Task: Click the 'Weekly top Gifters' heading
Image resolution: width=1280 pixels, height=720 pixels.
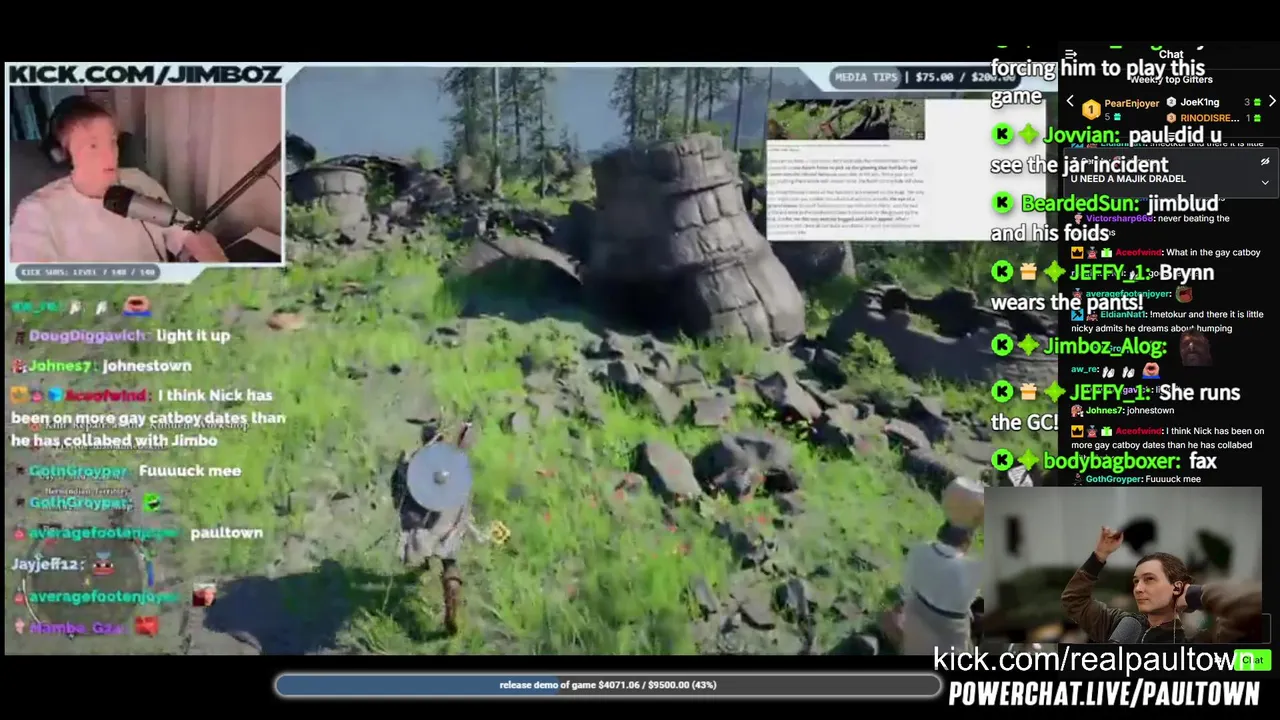Action: pos(1171,79)
